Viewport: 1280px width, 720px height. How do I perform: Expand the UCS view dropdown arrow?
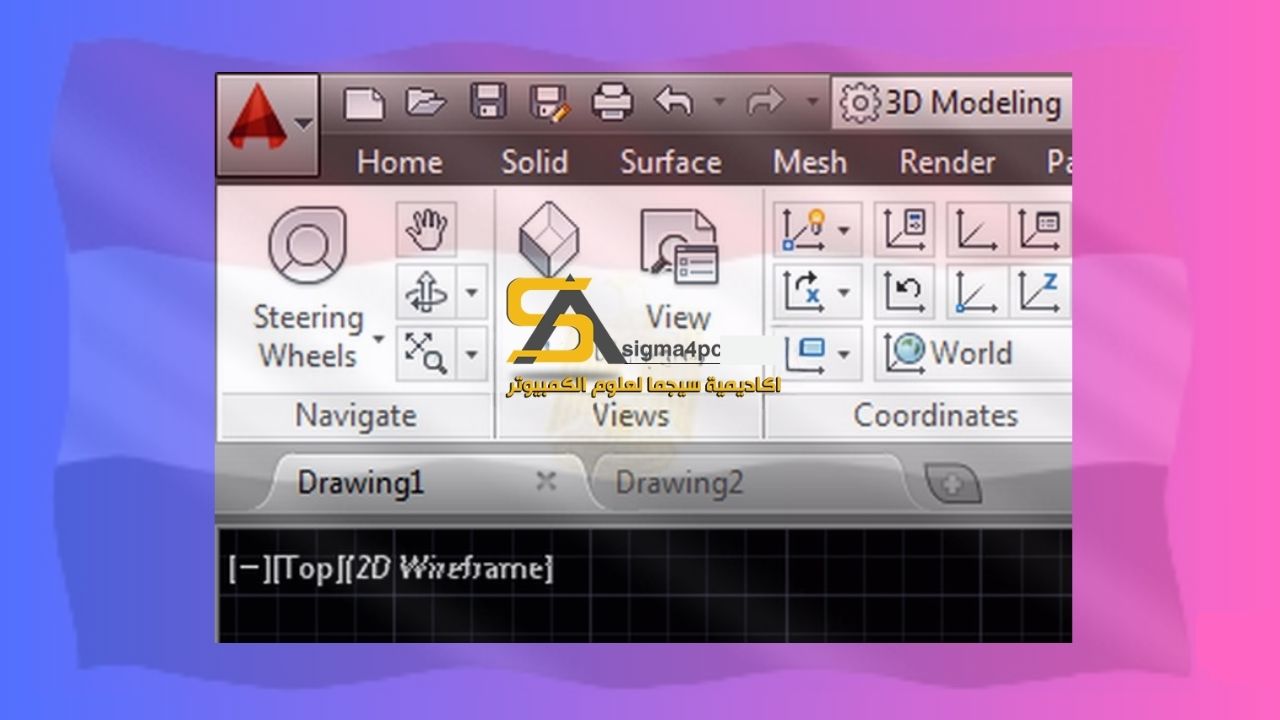[845, 353]
